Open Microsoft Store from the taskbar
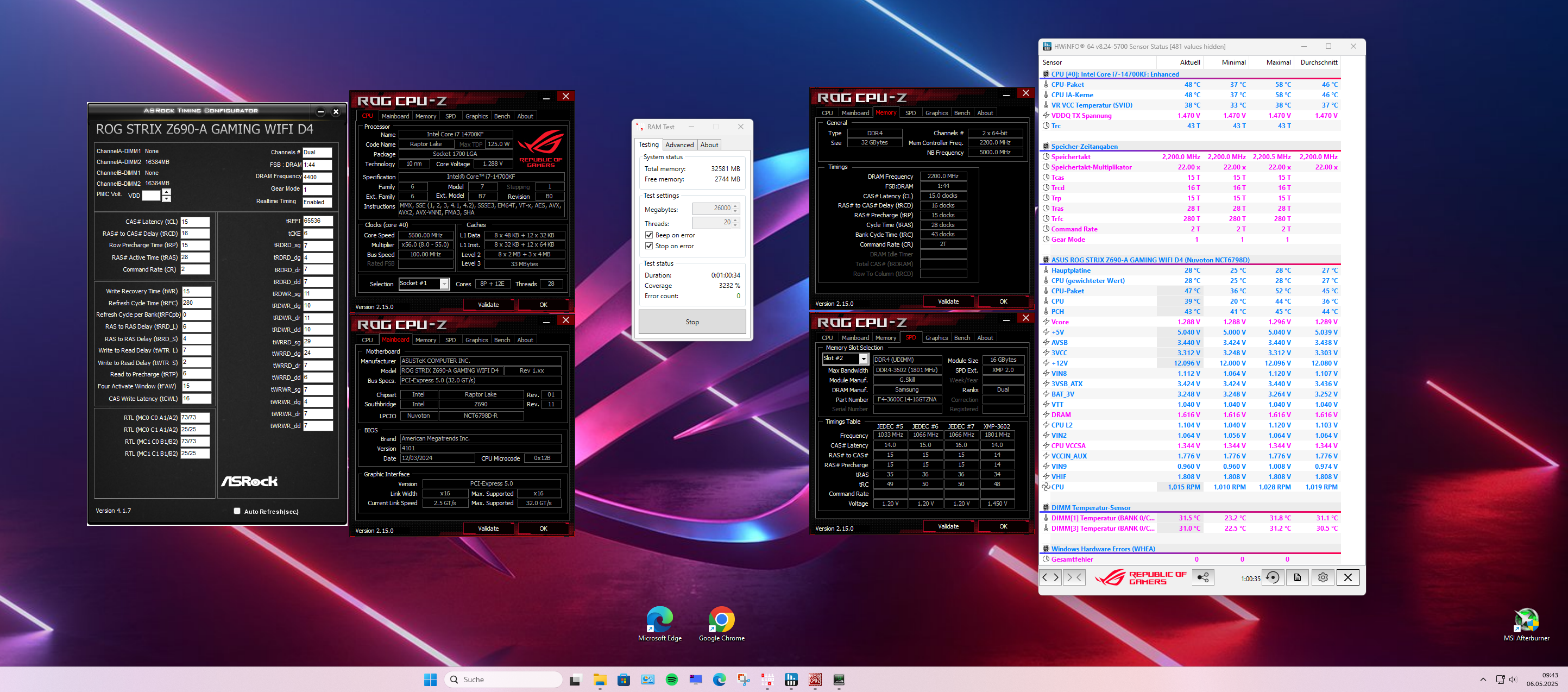Viewport: 1568px width, 692px height. click(x=624, y=680)
